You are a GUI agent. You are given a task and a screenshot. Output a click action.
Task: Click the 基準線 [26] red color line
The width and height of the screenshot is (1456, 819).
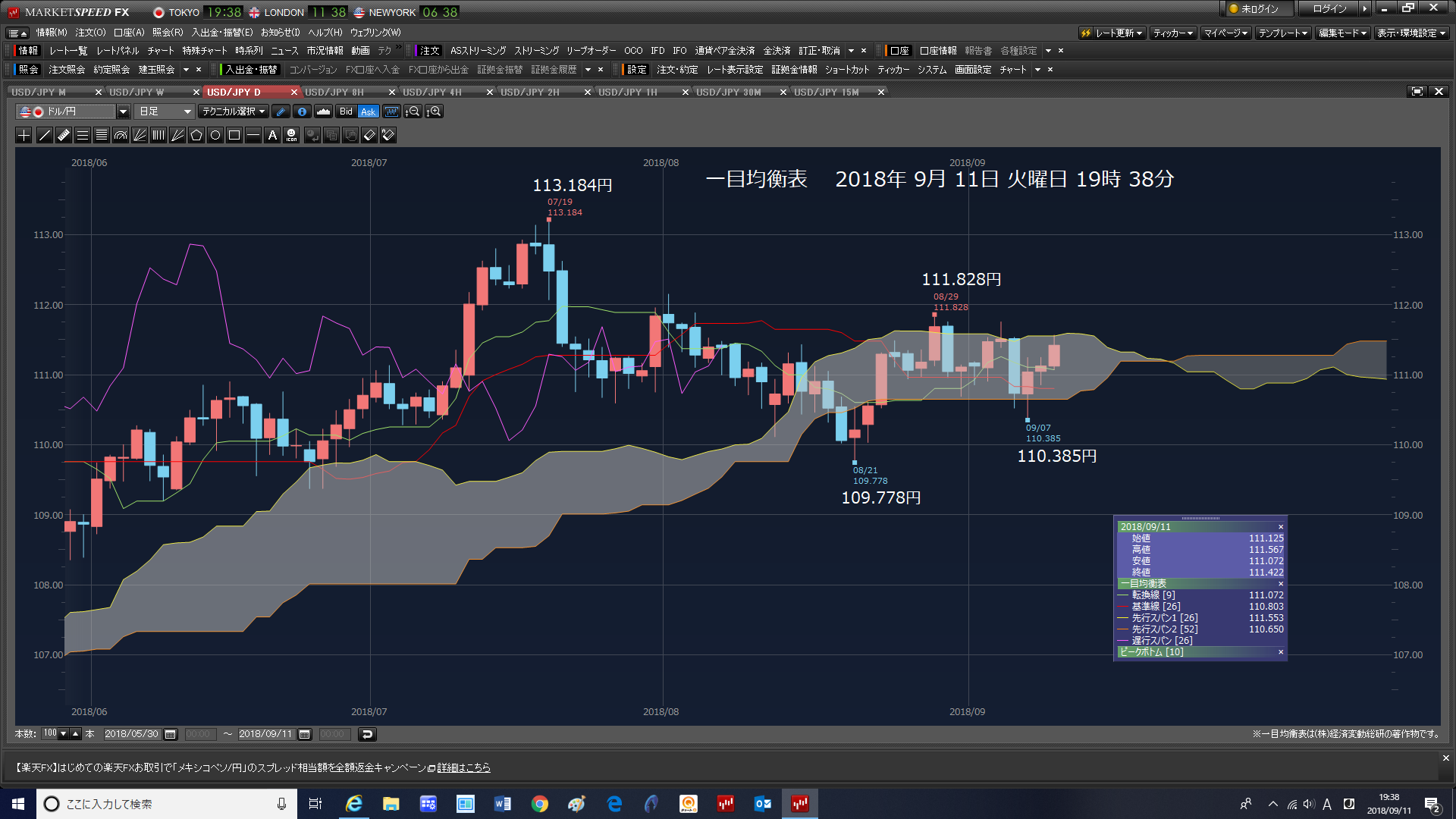tap(1123, 607)
